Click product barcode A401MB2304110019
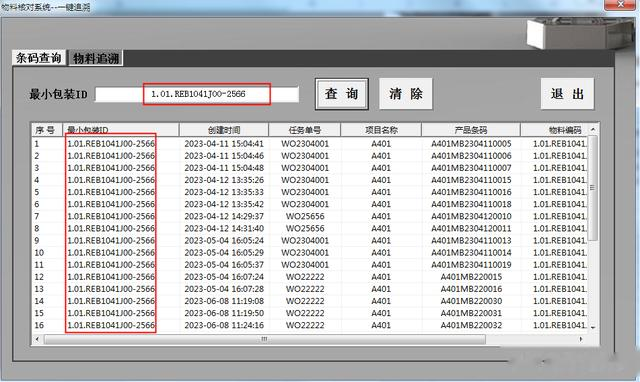The height and width of the screenshot is (382, 640). coord(471,265)
